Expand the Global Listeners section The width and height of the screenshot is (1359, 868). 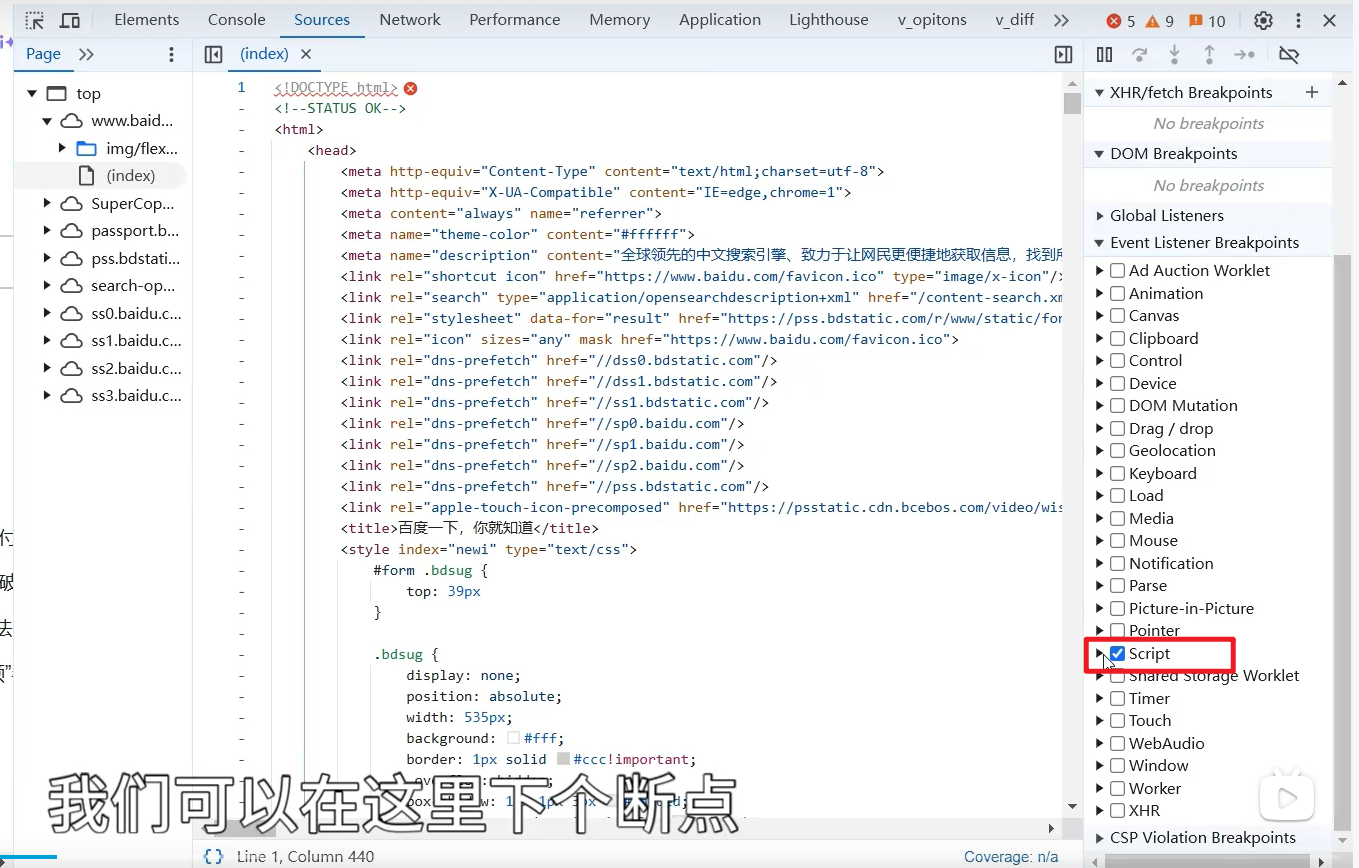pos(1100,216)
